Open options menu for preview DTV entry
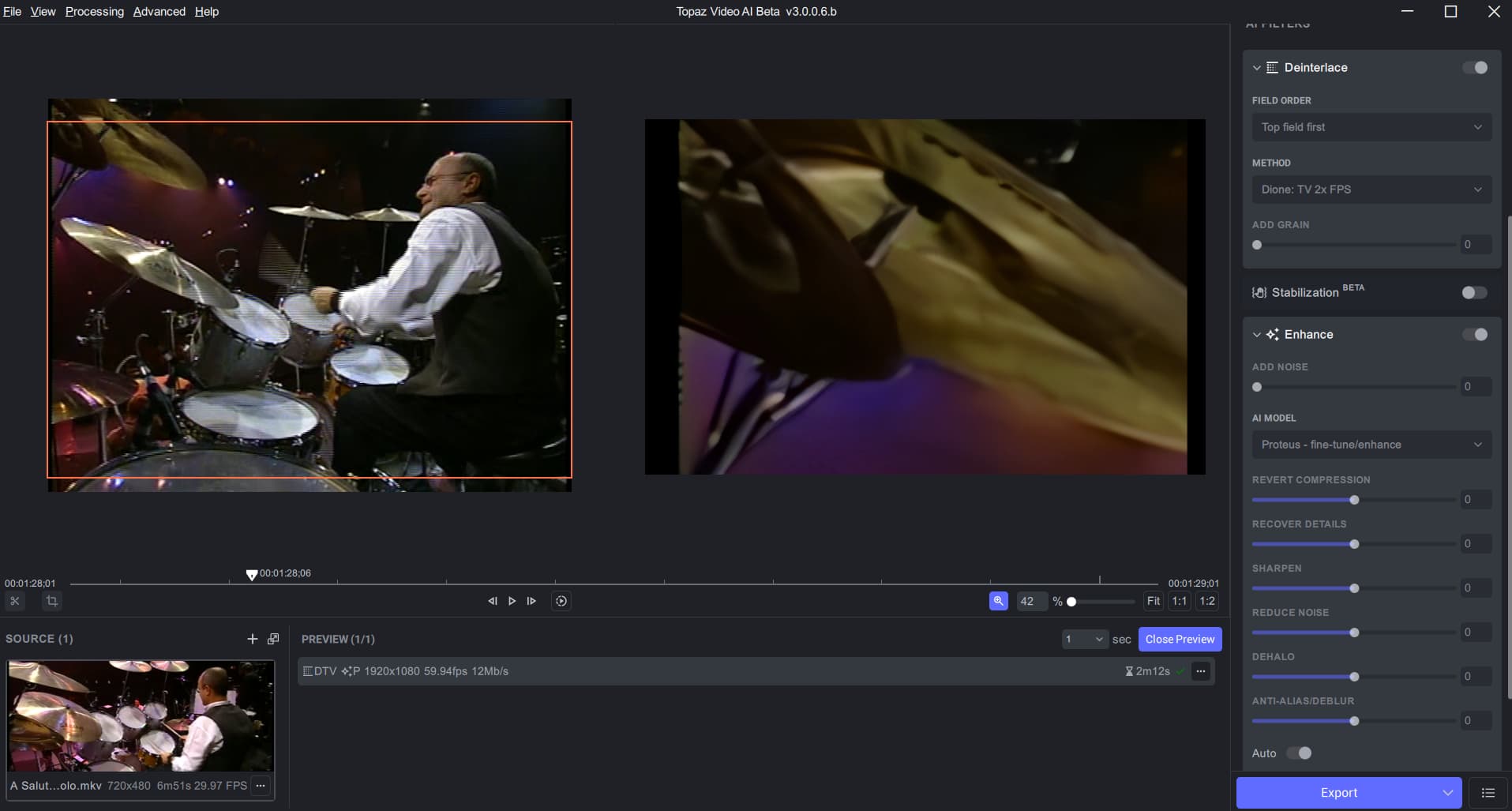The height and width of the screenshot is (811, 1512). (x=1201, y=671)
